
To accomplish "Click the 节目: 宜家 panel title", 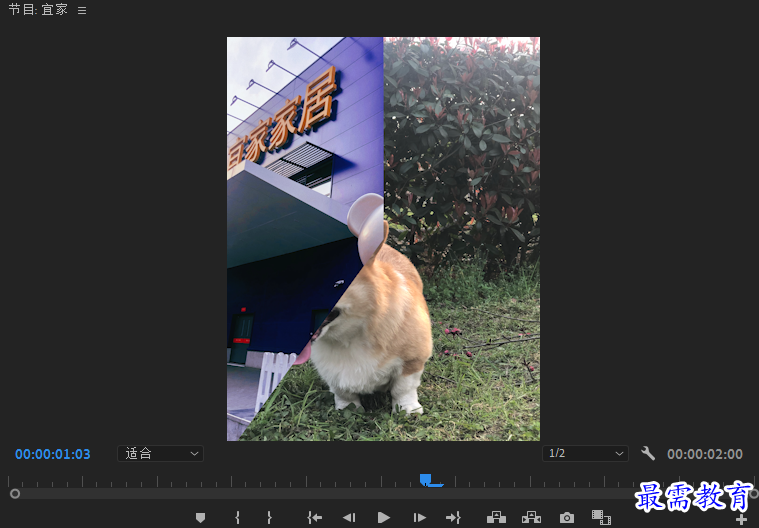I will [38, 10].
